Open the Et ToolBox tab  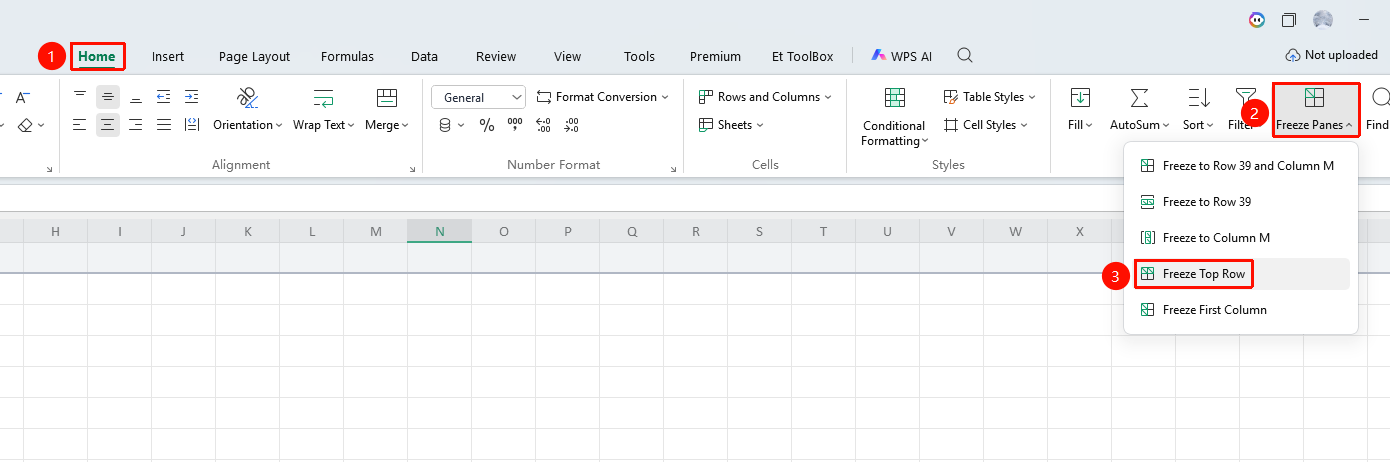point(802,56)
